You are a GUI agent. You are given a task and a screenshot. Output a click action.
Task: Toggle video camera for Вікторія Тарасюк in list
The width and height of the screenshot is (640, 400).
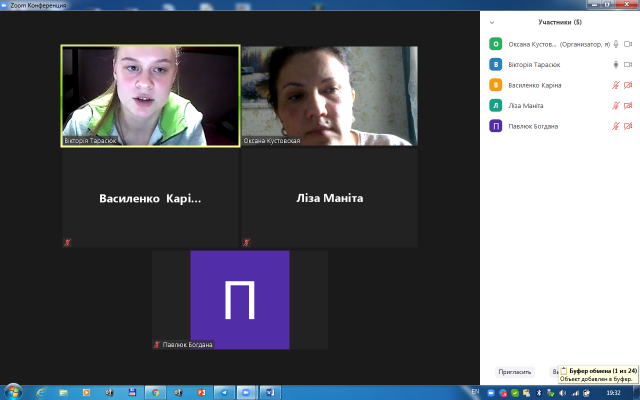[x=628, y=64]
